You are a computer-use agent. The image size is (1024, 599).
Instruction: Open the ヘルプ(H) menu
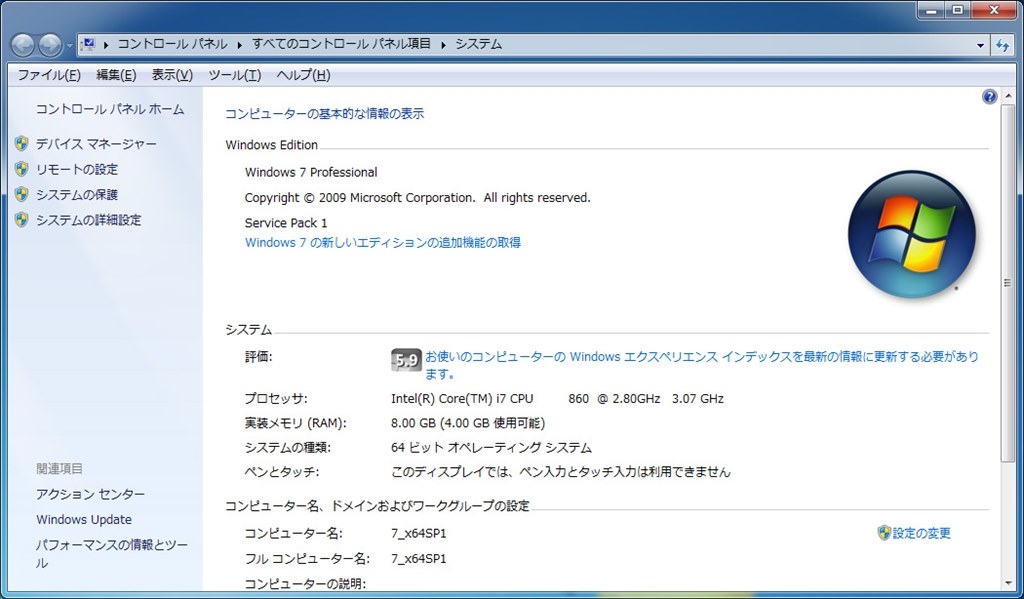pyautogui.click(x=304, y=75)
